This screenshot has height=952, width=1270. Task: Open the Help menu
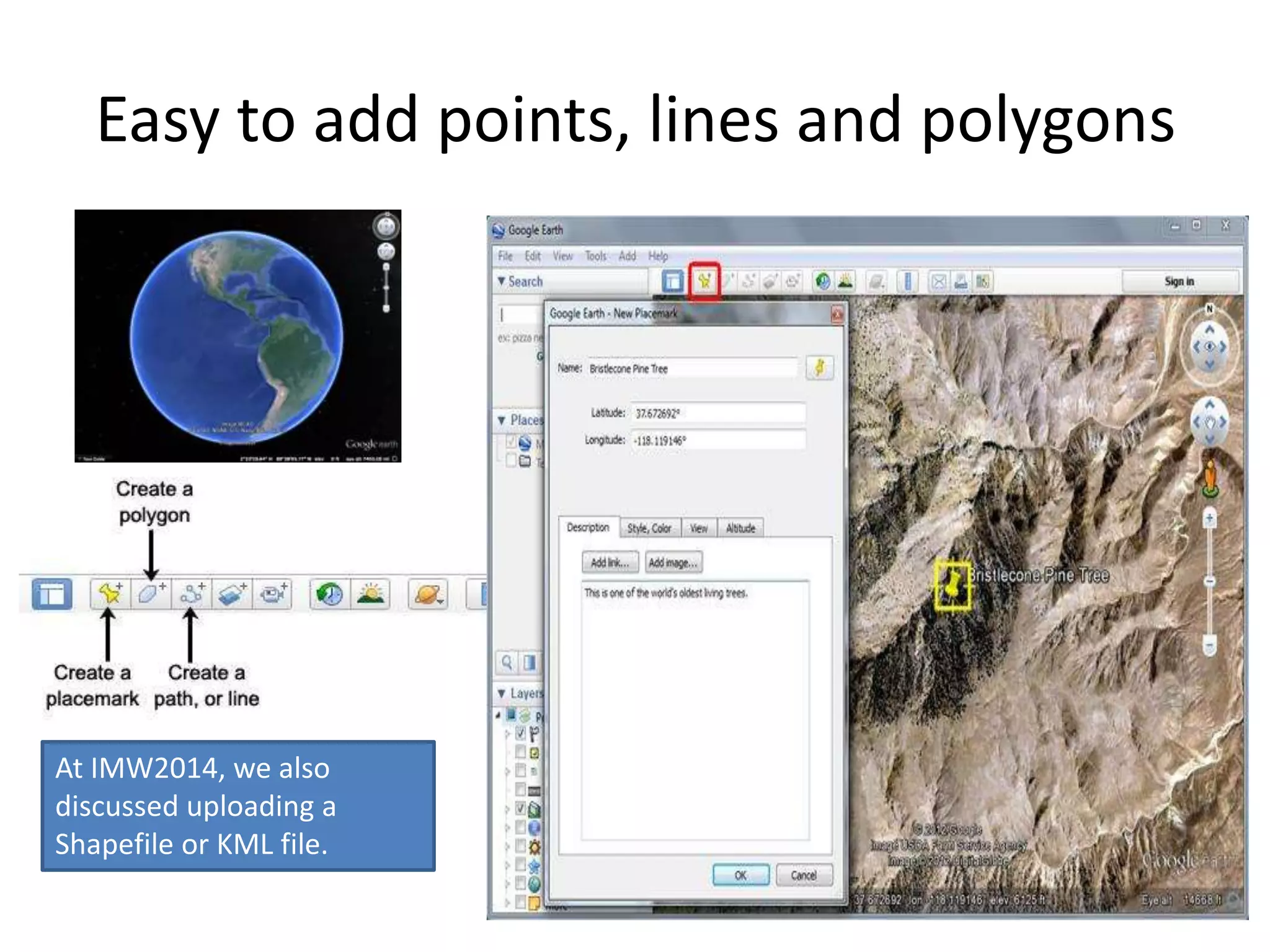[x=659, y=256]
